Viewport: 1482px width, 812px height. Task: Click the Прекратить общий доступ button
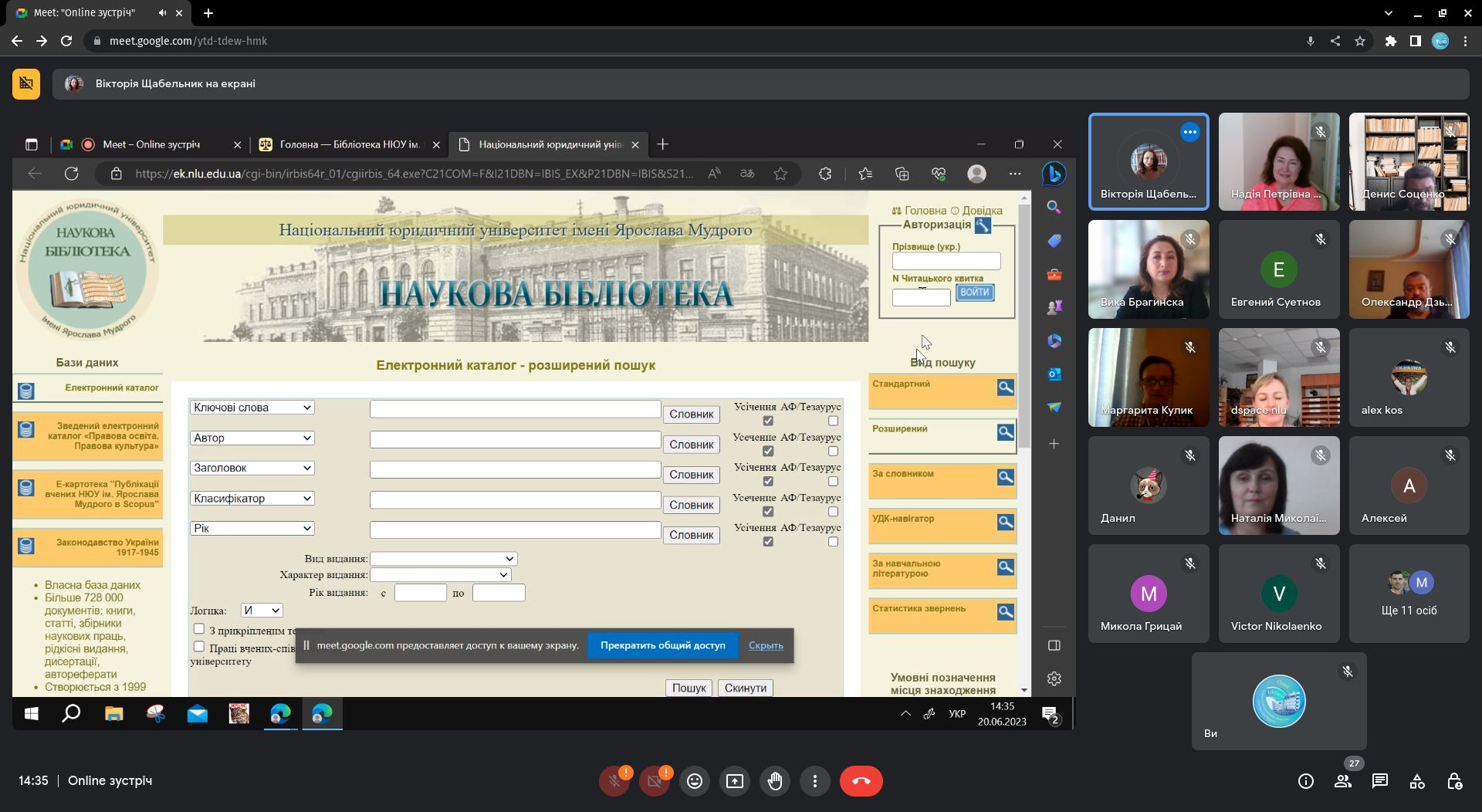click(x=662, y=645)
